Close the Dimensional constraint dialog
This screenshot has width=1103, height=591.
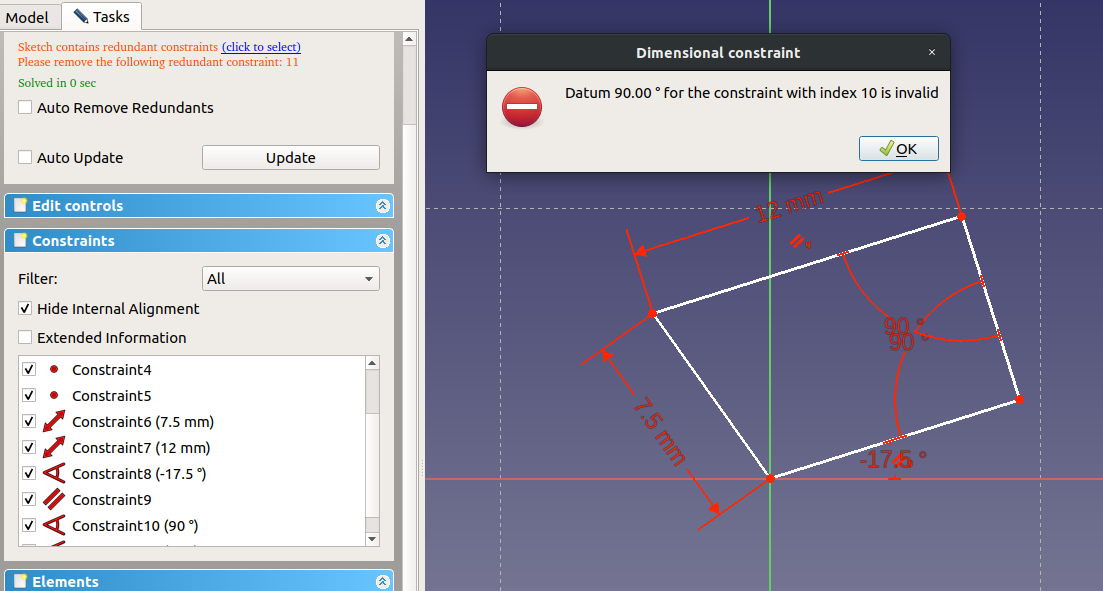[932, 53]
